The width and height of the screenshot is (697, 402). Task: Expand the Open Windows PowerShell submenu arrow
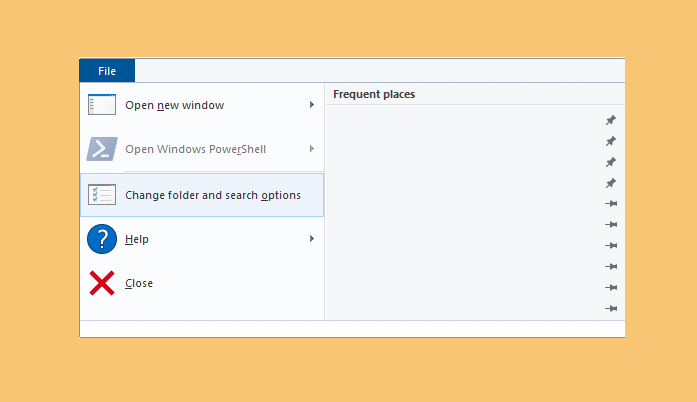pos(312,149)
